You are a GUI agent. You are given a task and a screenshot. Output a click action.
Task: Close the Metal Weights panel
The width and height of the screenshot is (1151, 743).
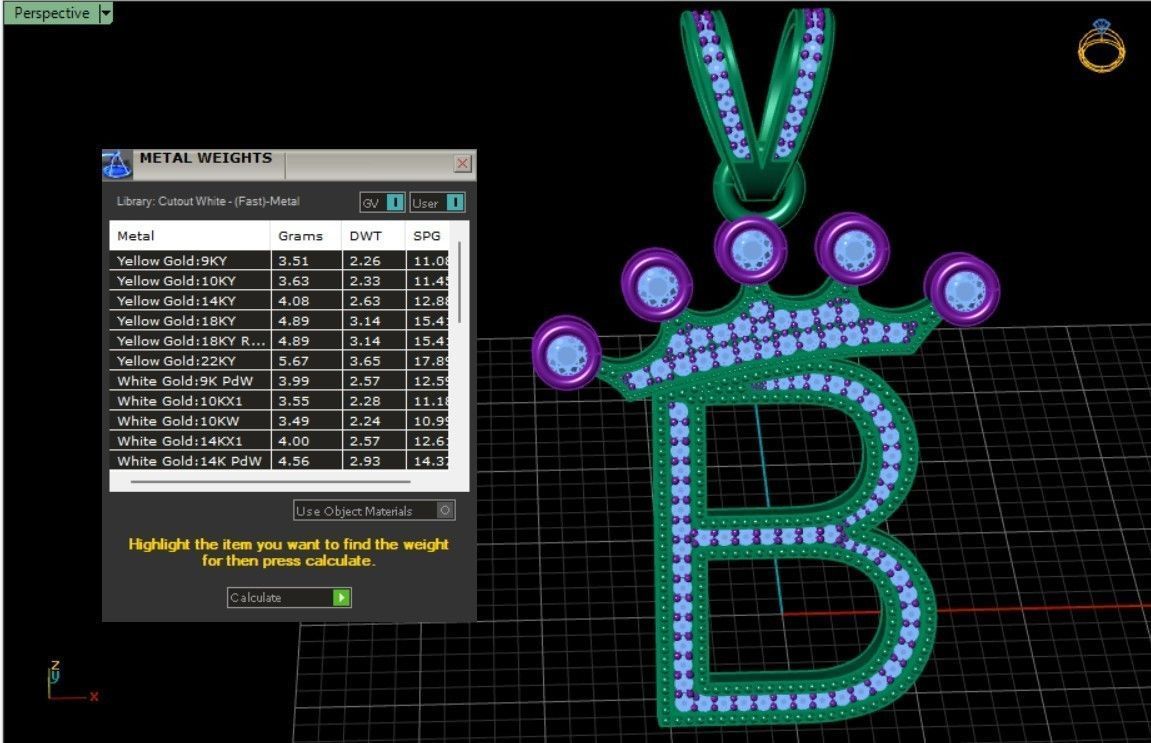pyautogui.click(x=462, y=163)
